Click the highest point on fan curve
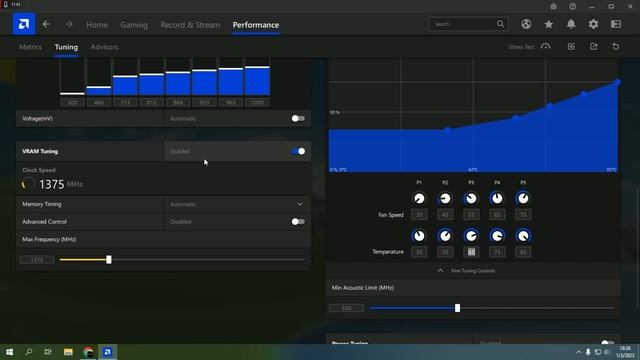640x360 pixels. click(618, 82)
